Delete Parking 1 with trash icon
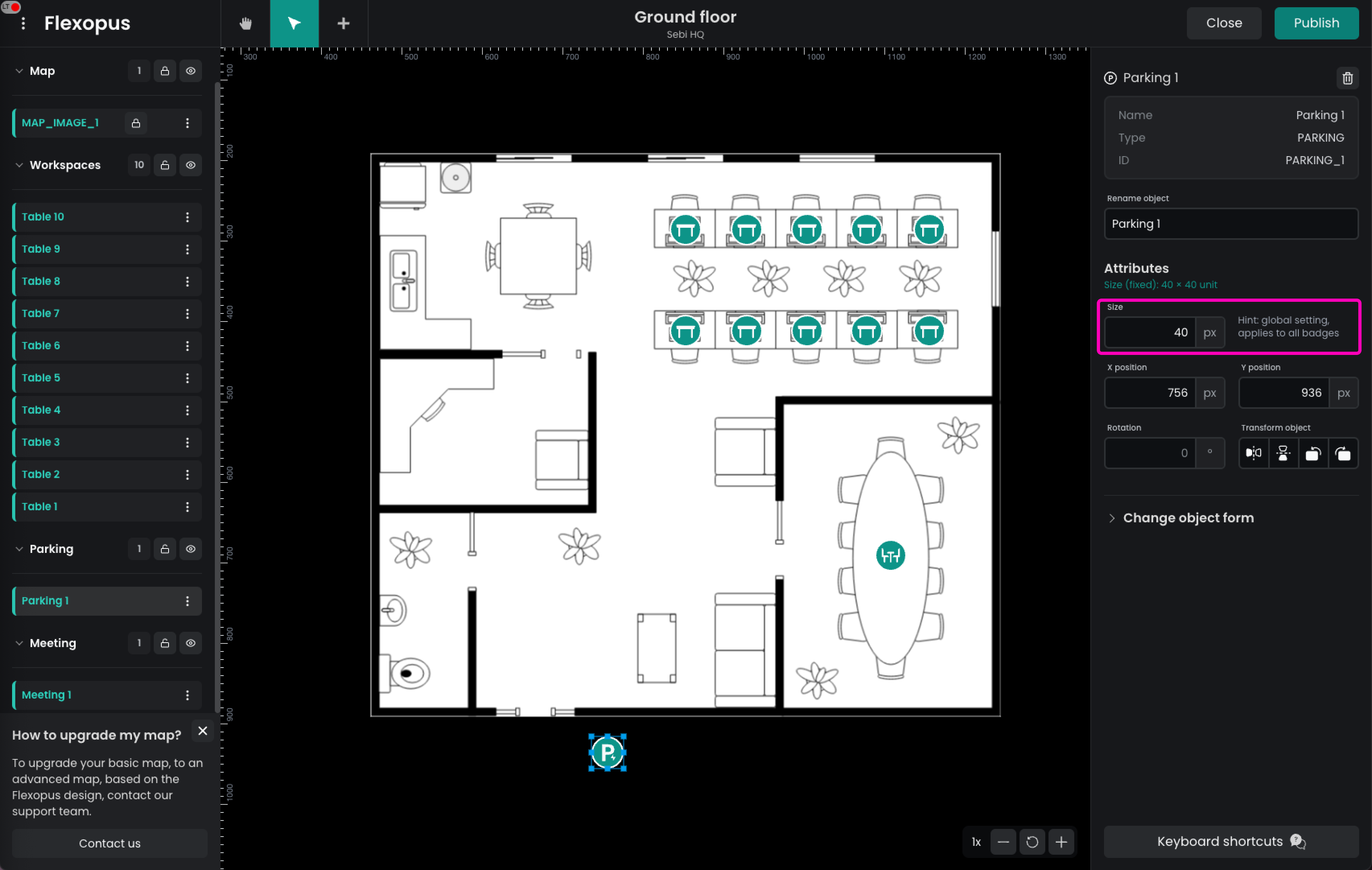 [1347, 78]
